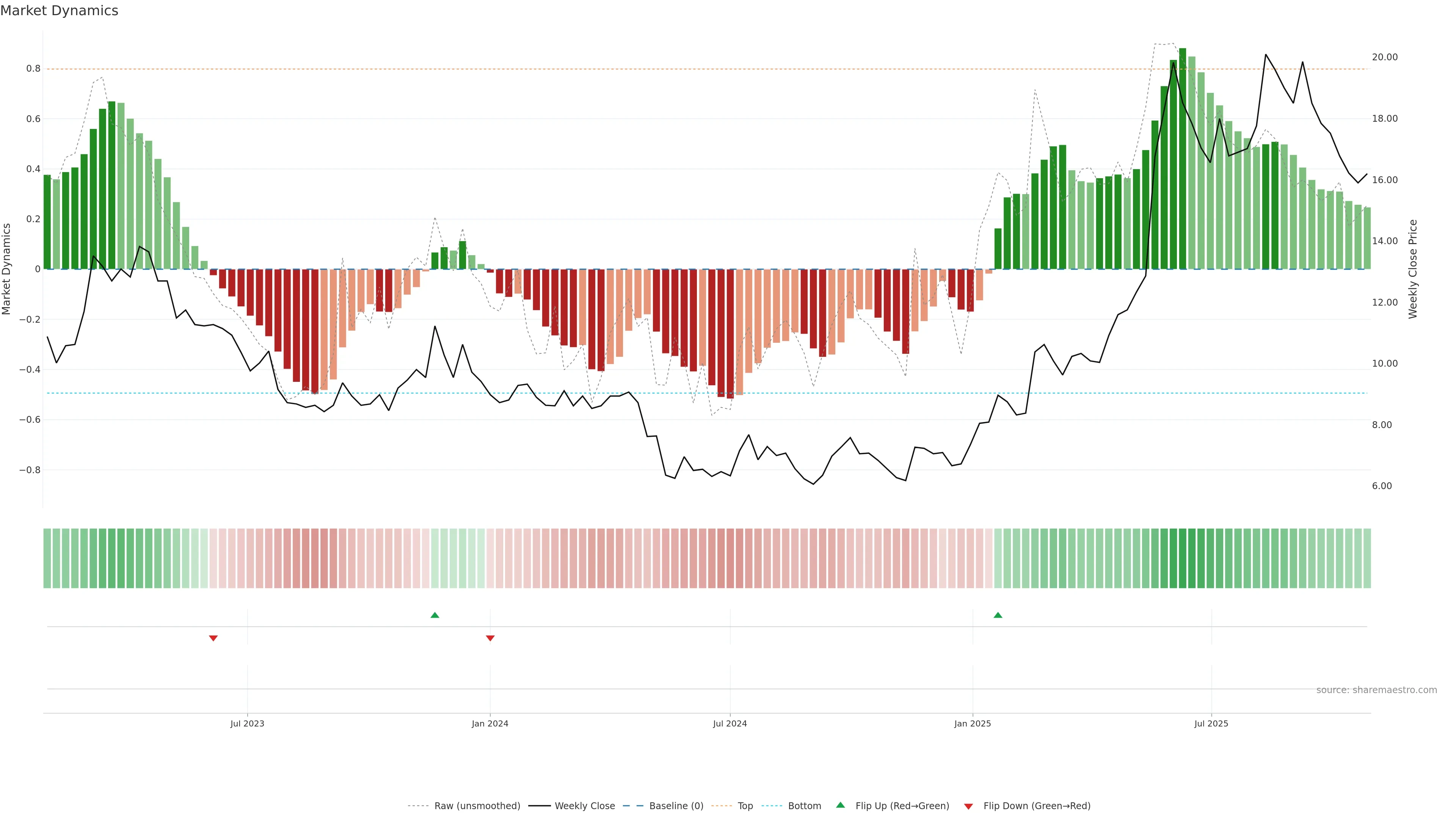This screenshot has height=819, width=1456.
Task: Click the green flip-up marker before Jan 2024
Action: tap(435, 615)
